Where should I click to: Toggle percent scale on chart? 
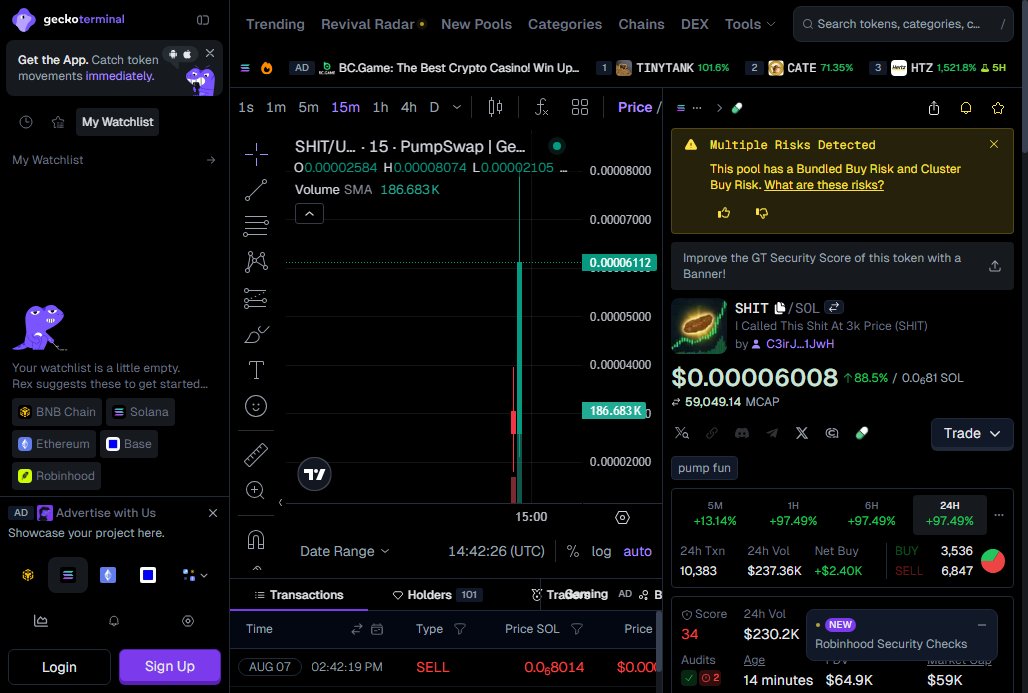click(x=572, y=551)
